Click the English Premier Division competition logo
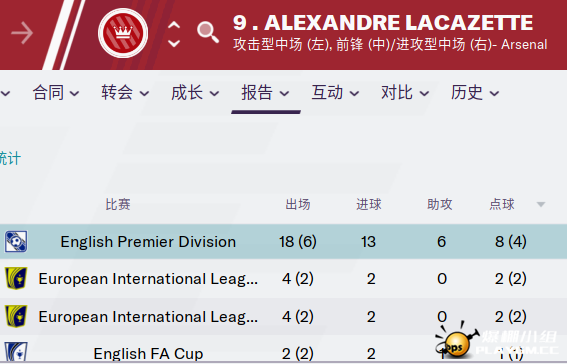The height and width of the screenshot is (364, 567). [x=16, y=241]
